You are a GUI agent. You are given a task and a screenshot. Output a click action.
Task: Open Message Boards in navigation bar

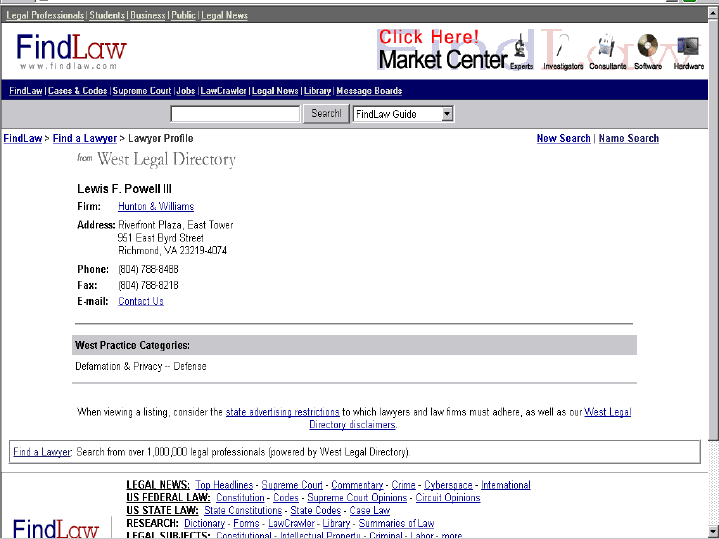pyautogui.click(x=369, y=91)
